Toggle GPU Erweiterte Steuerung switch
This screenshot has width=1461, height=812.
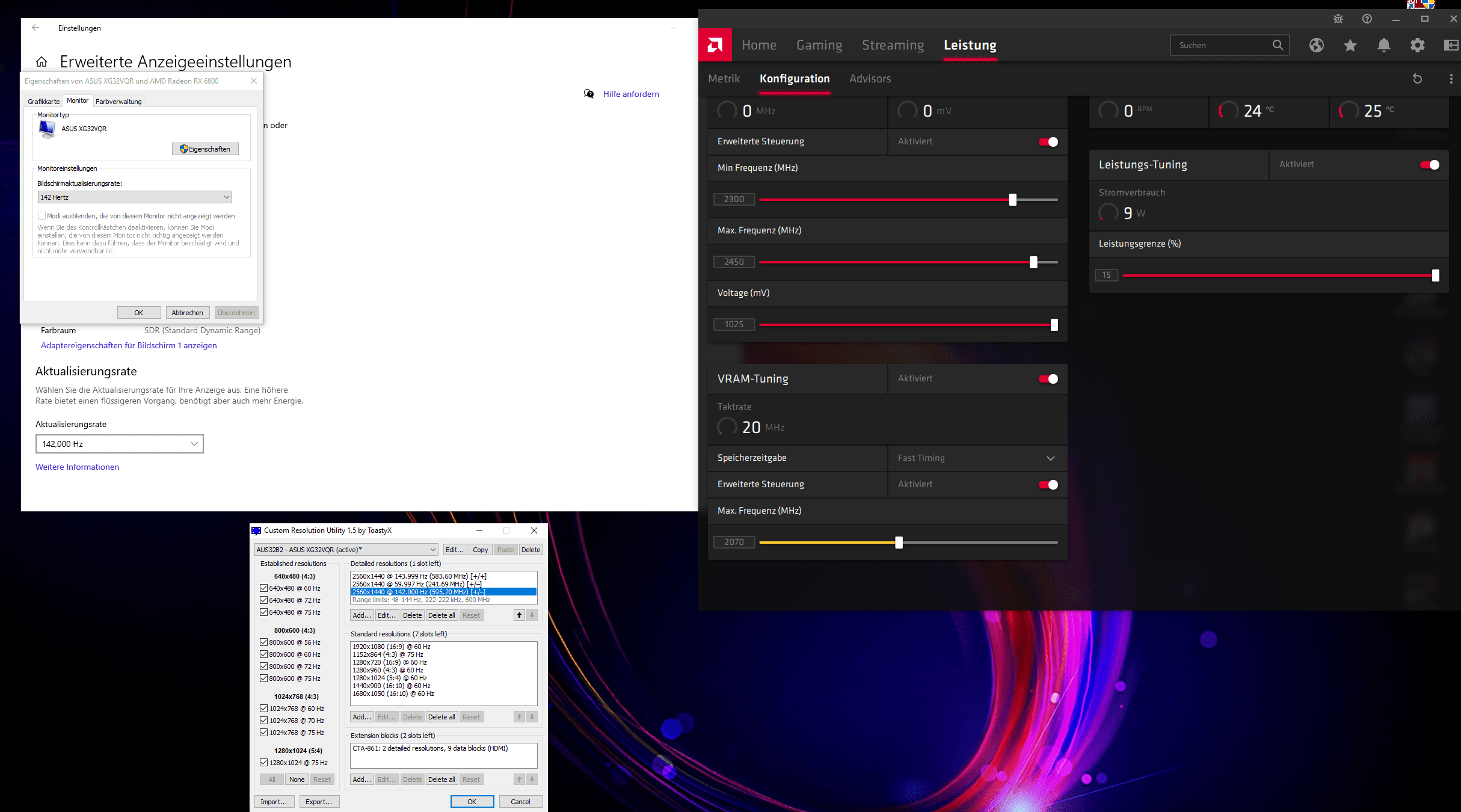(x=1048, y=142)
